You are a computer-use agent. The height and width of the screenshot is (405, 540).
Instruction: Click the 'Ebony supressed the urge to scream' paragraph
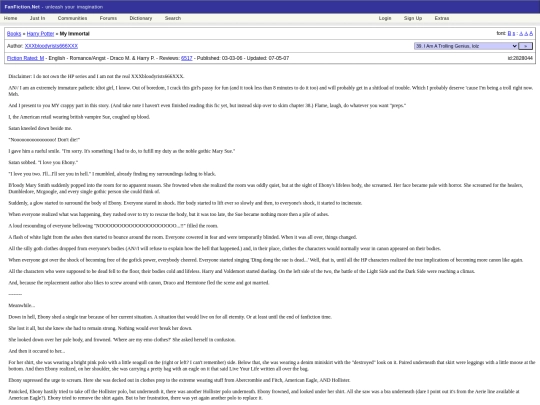point(179,380)
